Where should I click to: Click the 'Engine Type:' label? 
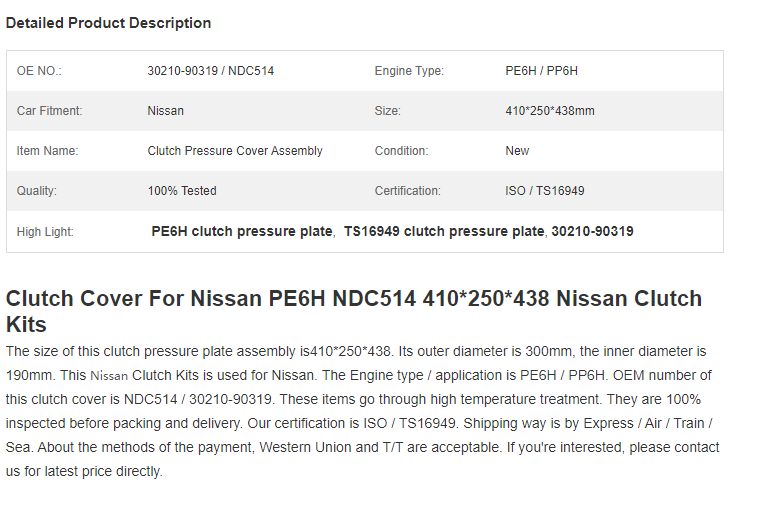tap(409, 71)
